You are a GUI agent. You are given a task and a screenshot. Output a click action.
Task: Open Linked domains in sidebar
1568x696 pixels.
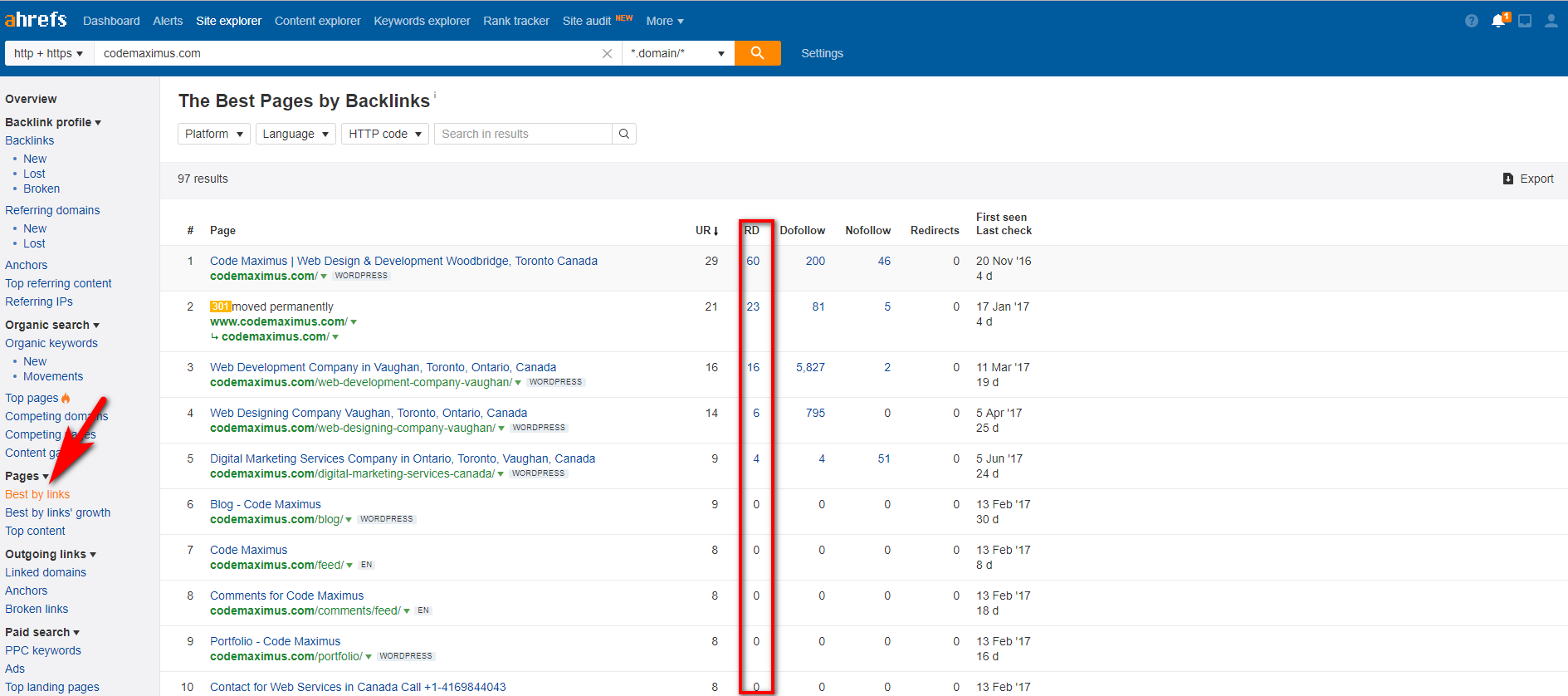coord(46,572)
